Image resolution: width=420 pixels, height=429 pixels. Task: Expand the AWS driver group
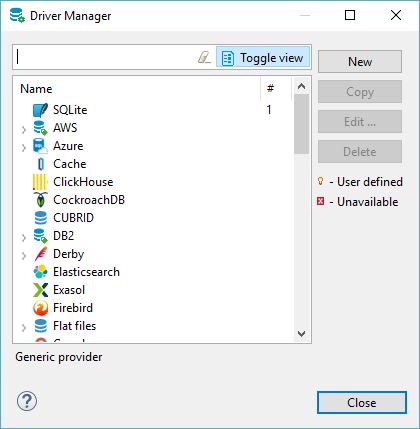coord(24,129)
